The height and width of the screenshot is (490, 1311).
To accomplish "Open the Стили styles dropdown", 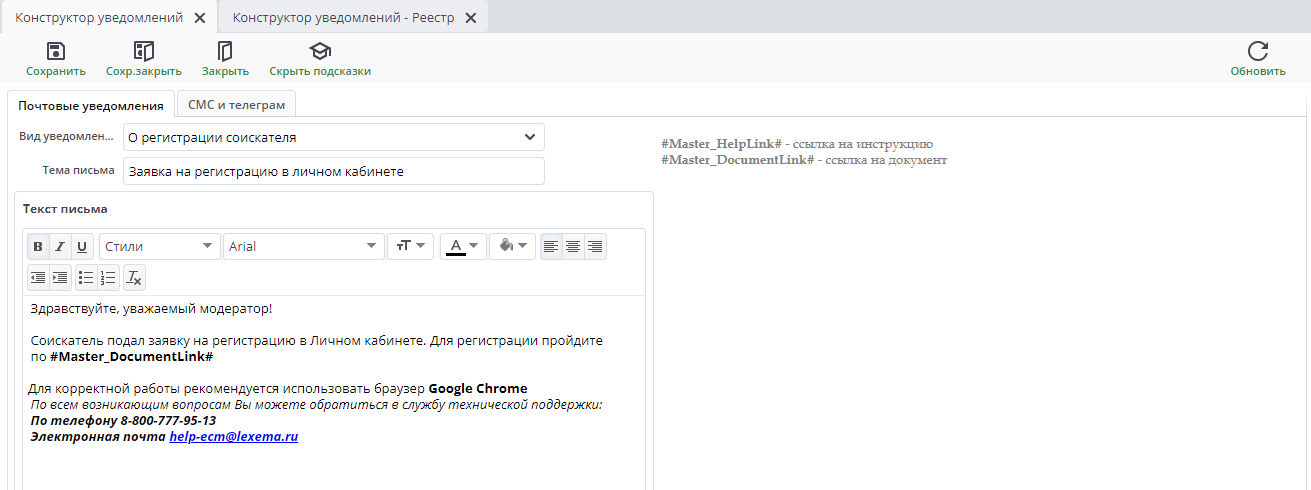I will pyautogui.click(x=160, y=246).
